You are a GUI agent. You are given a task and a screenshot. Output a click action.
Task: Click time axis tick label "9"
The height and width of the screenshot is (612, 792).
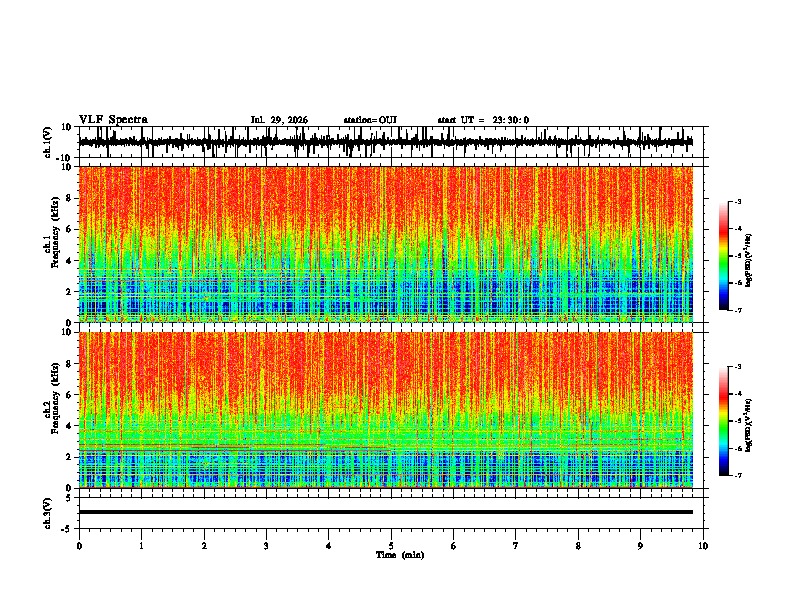[x=640, y=546]
